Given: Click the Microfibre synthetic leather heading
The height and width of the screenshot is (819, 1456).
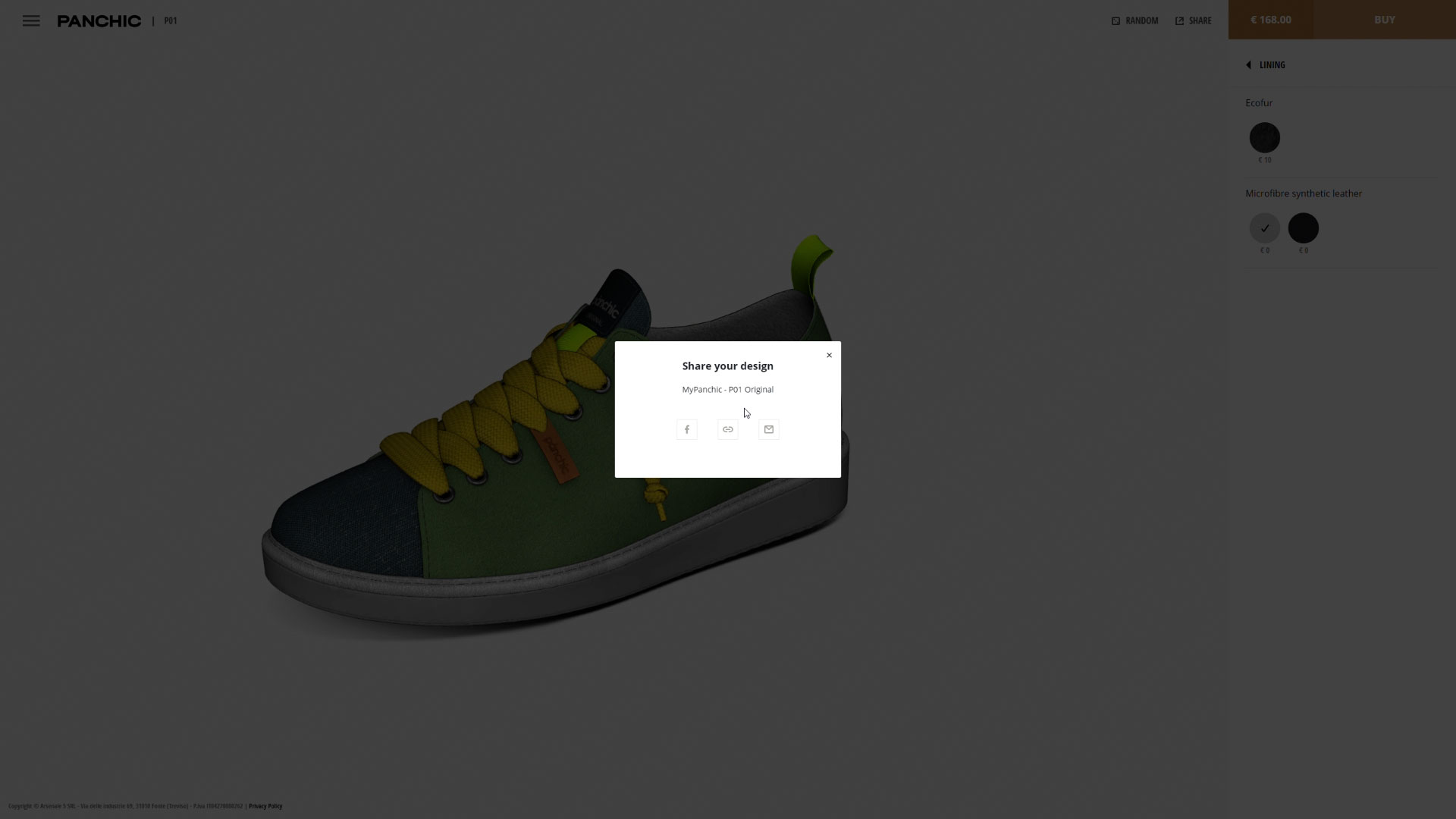Looking at the screenshot, I should pyautogui.click(x=1303, y=194).
